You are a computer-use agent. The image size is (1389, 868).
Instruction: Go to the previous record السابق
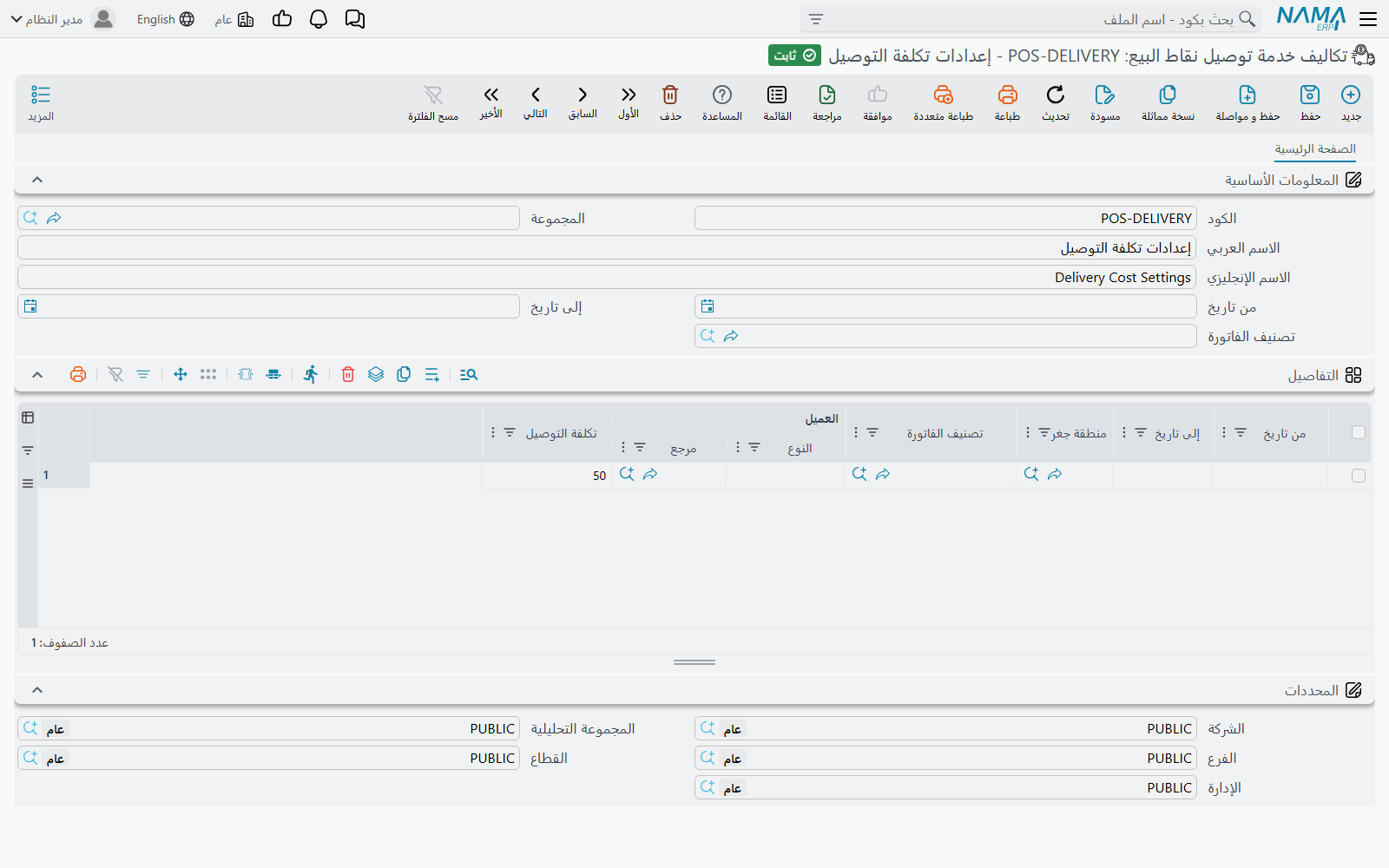point(583,102)
